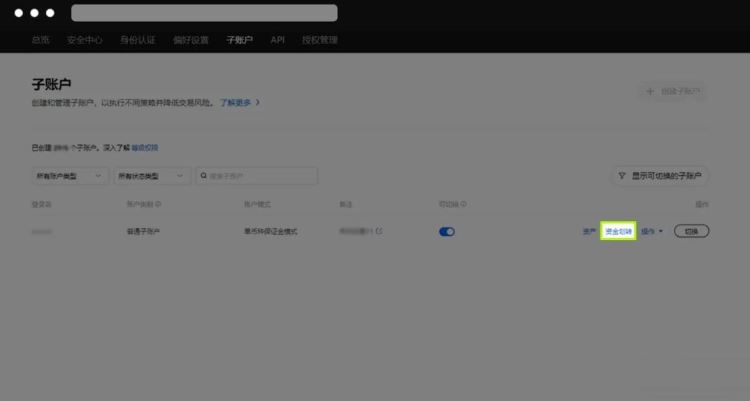
Task: Select the 授权管理 tab
Action: click(x=319, y=40)
